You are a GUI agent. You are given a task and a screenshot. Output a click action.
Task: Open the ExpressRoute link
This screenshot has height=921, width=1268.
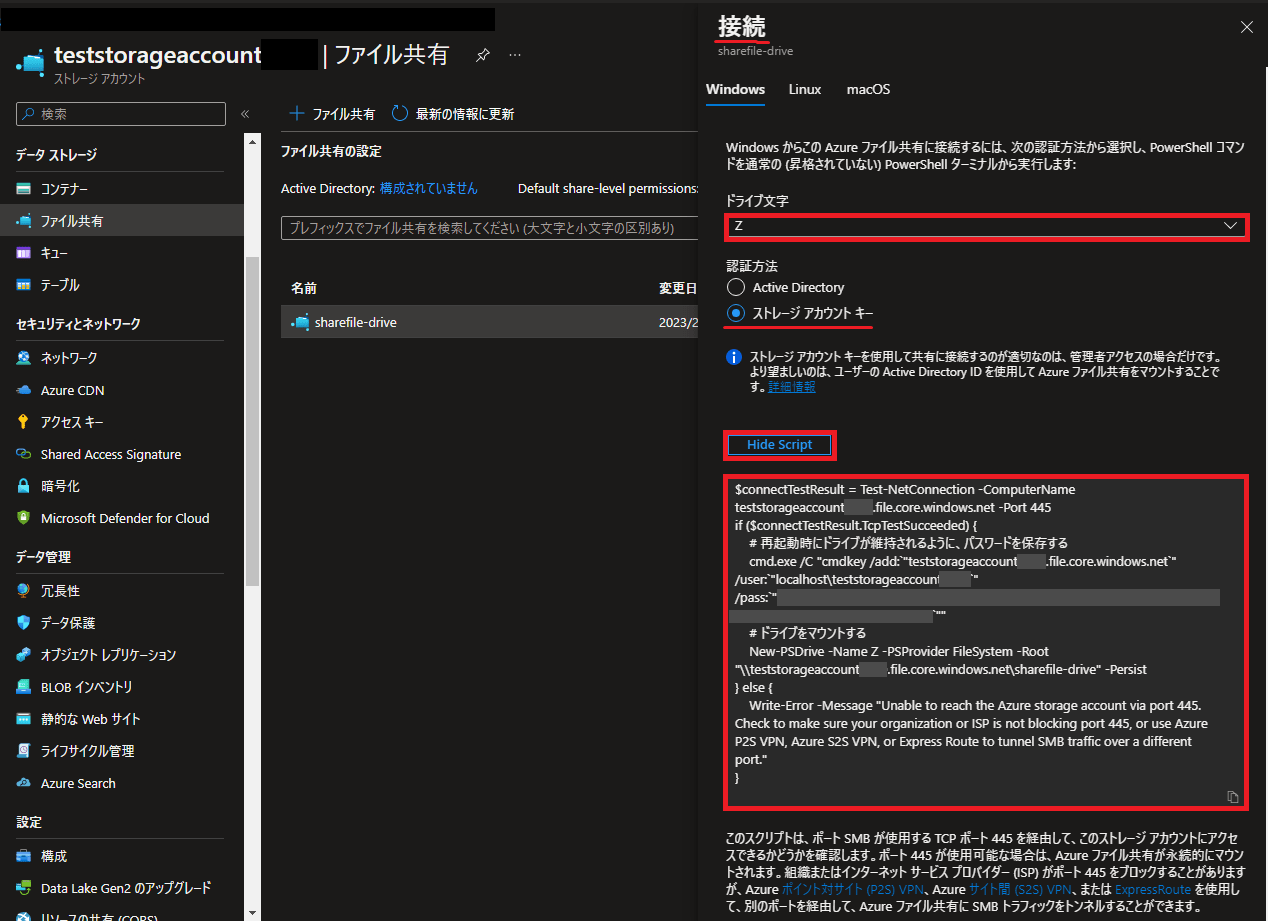click(1153, 889)
